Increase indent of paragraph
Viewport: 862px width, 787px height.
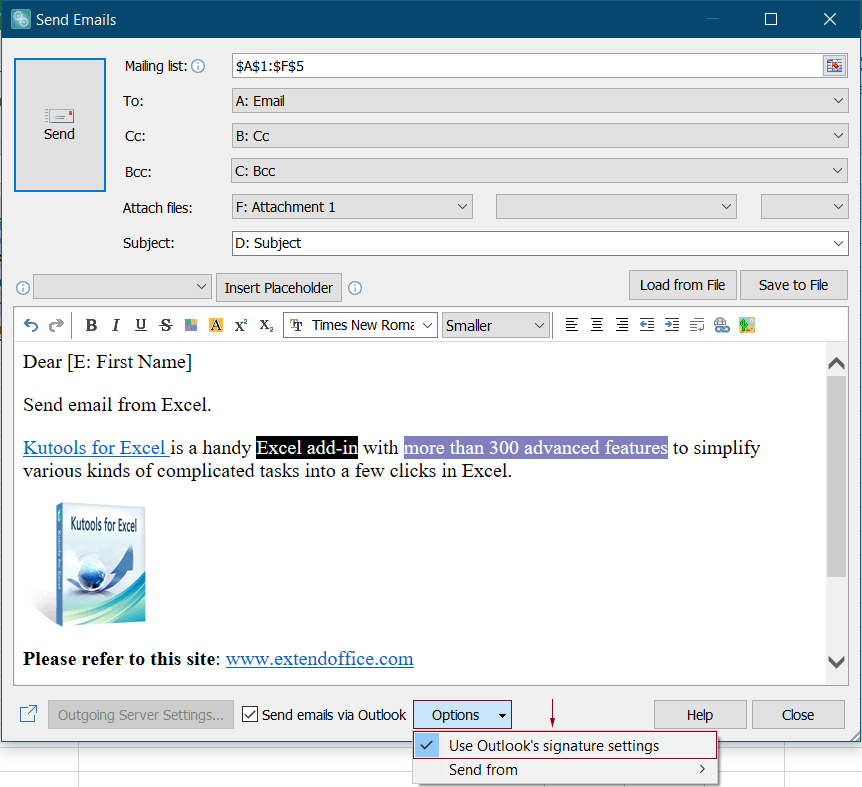tap(672, 325)
